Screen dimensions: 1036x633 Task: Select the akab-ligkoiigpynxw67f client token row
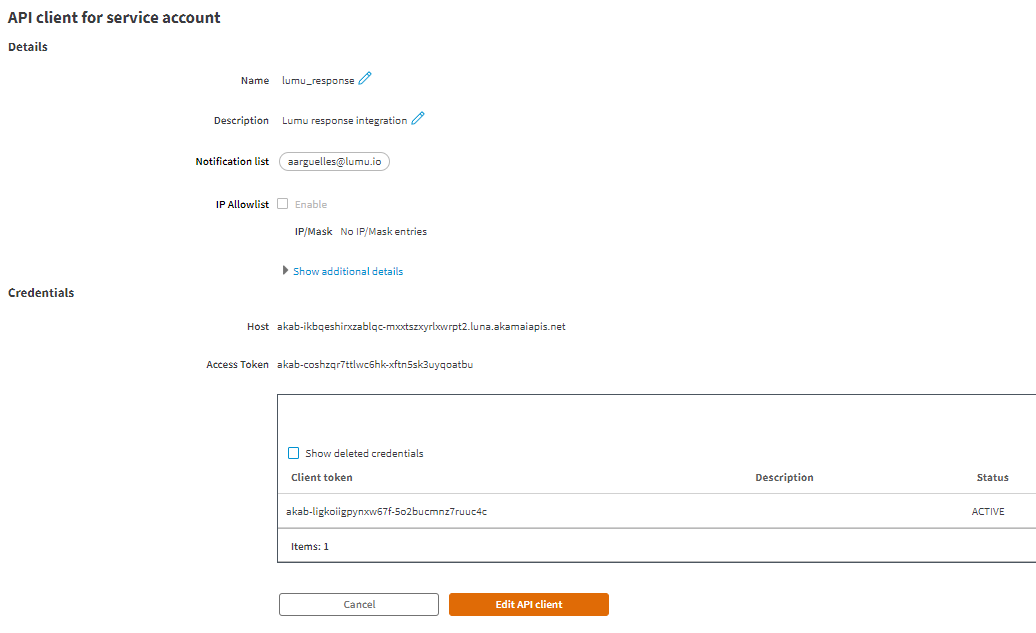tap(386, 512)
